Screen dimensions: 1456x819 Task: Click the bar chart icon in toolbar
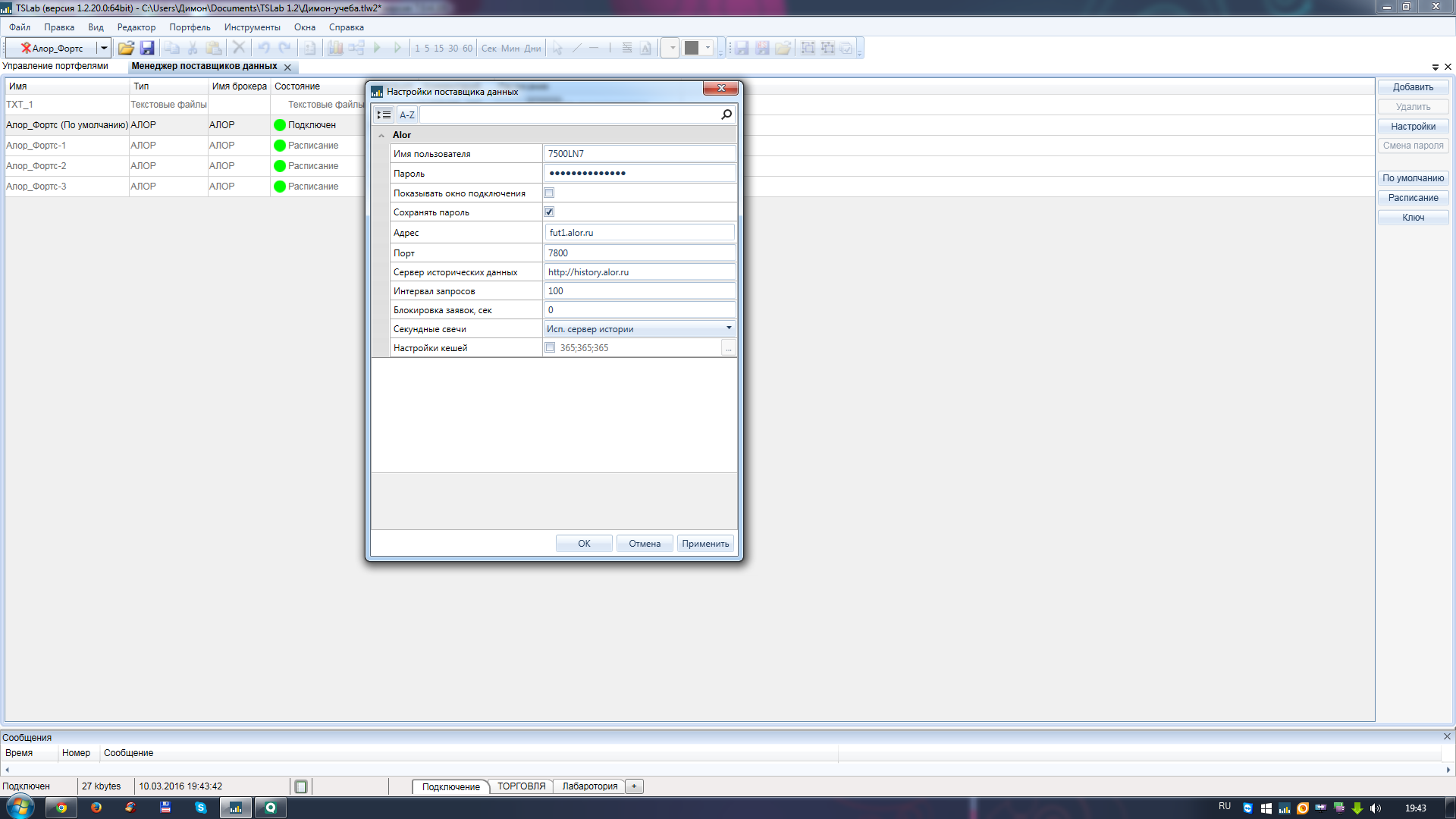tap(335, 48)
